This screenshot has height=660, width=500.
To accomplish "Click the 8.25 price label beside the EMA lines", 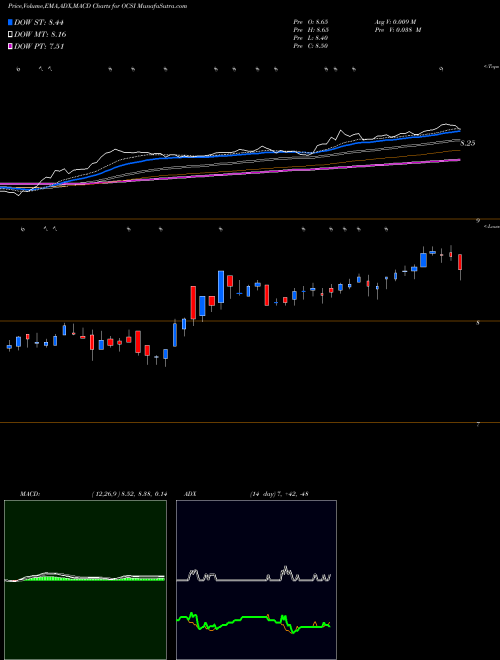I will [468, 143].
